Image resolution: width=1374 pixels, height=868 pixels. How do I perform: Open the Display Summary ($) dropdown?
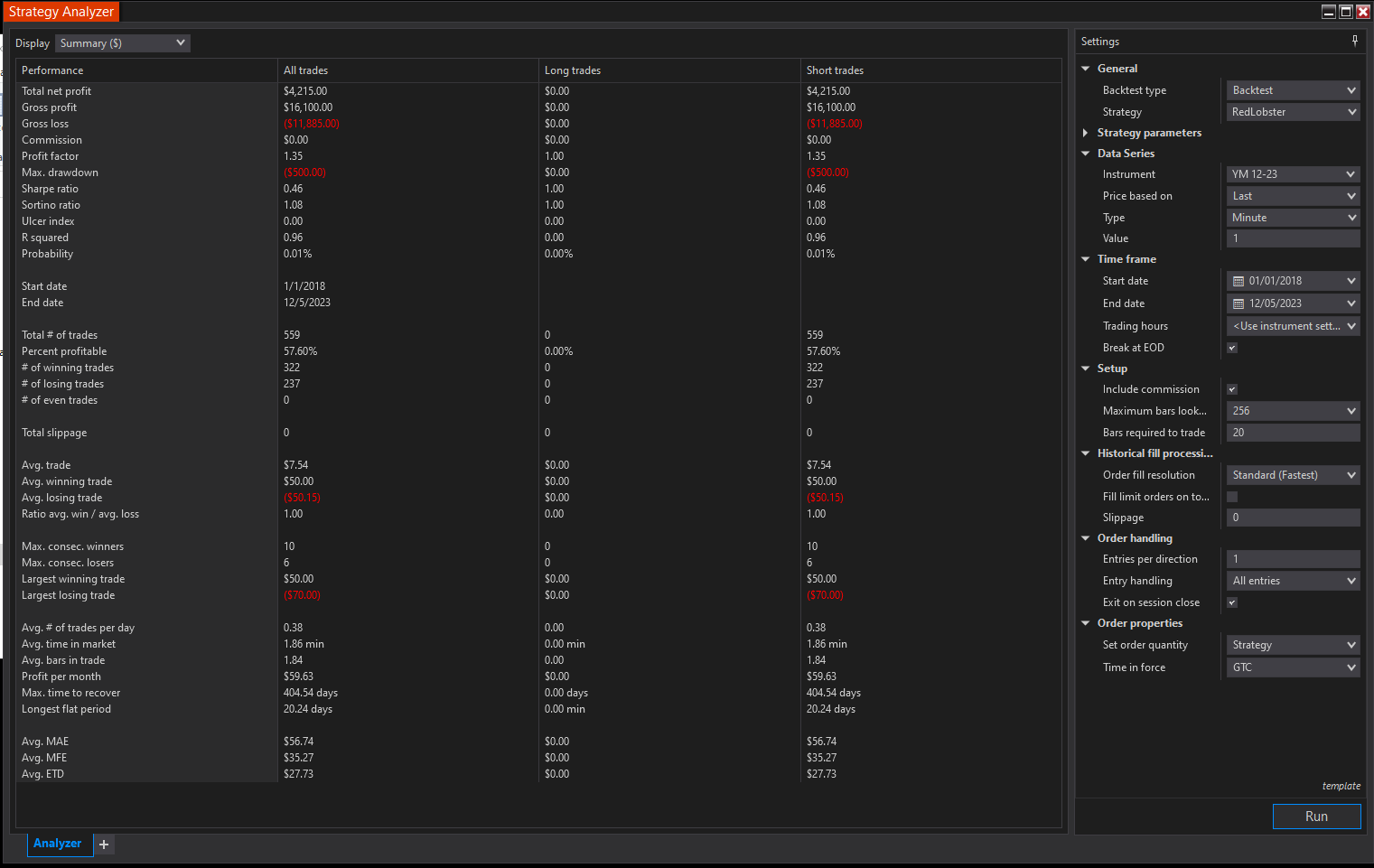(x=123, y=43)
